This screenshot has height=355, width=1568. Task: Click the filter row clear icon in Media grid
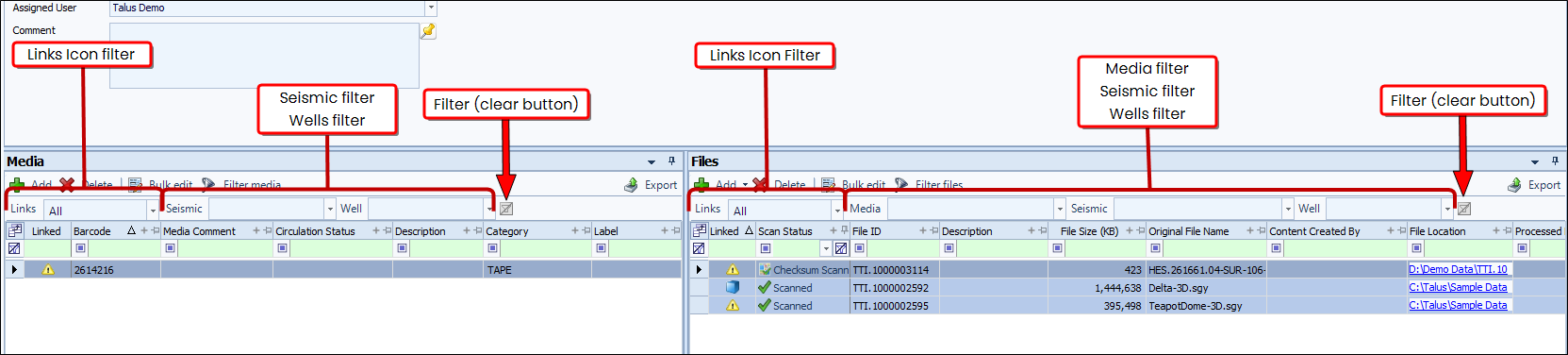(x=14, y=248)
